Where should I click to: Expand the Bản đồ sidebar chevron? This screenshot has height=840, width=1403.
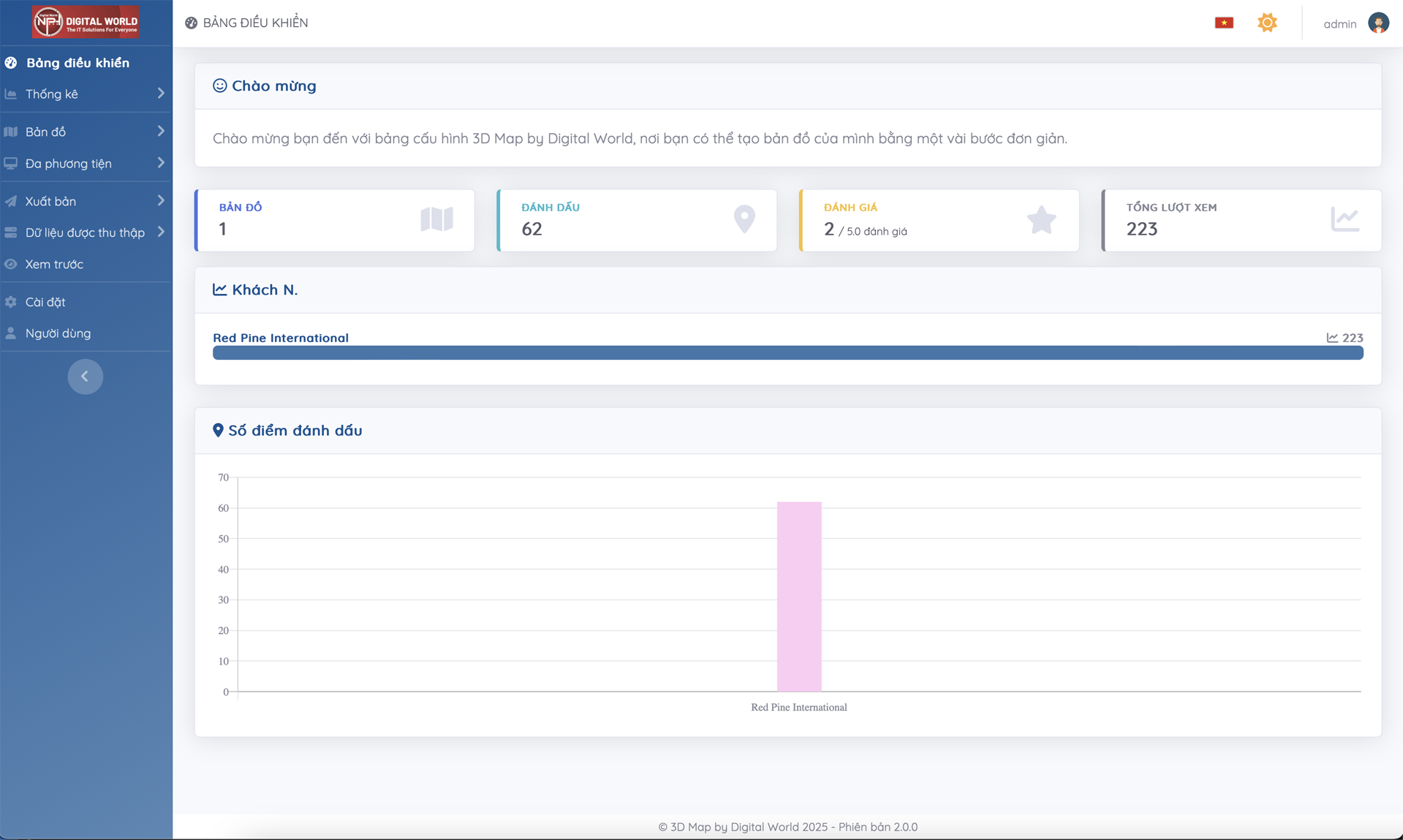click(x=161, y=132)
